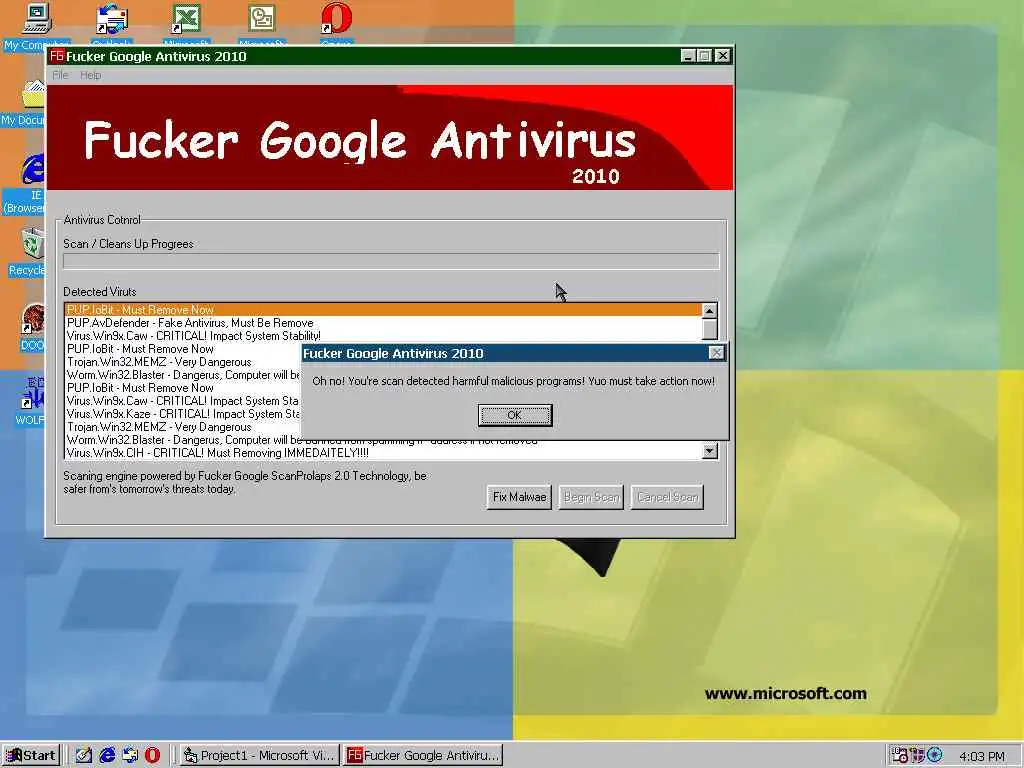Open the Start menu
The height and width of the screenshot is (768, 1024).
(31, 756)
